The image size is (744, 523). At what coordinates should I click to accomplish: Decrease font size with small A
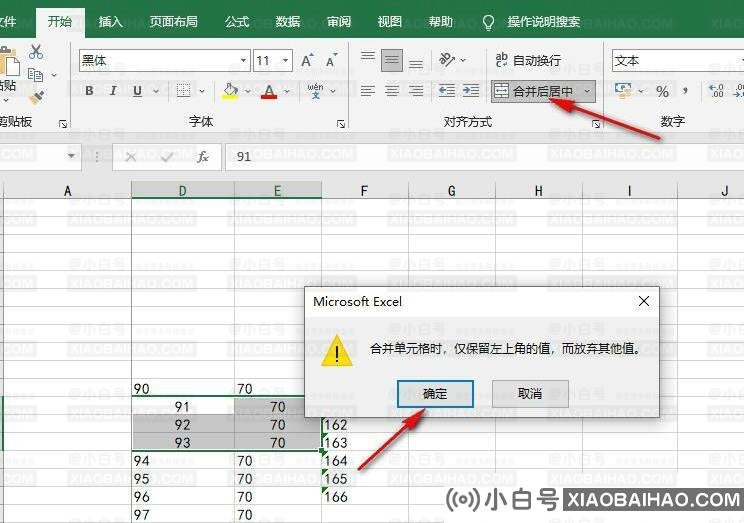(x=331, y=60)
